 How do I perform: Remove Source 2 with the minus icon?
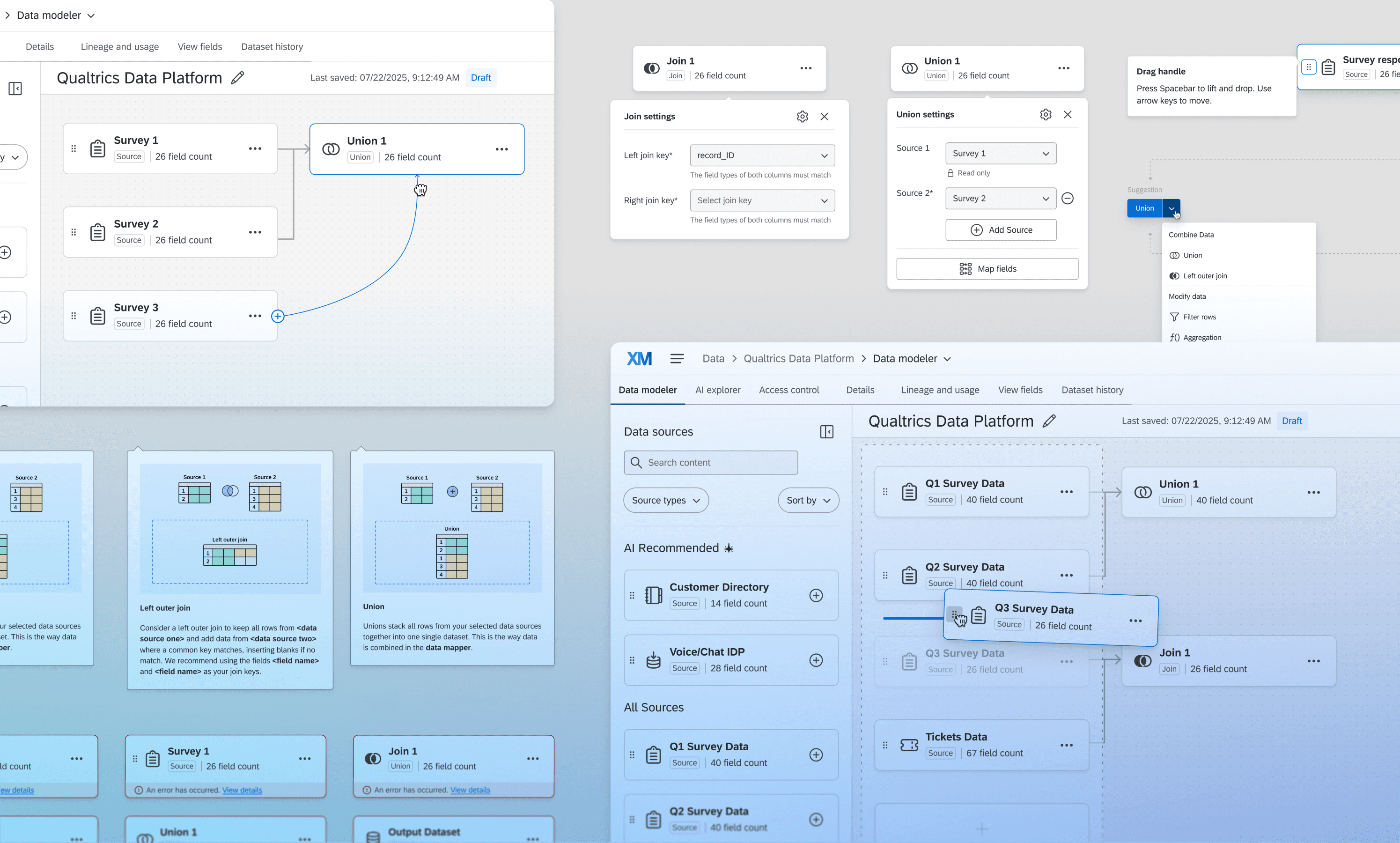click(1067, 198)
